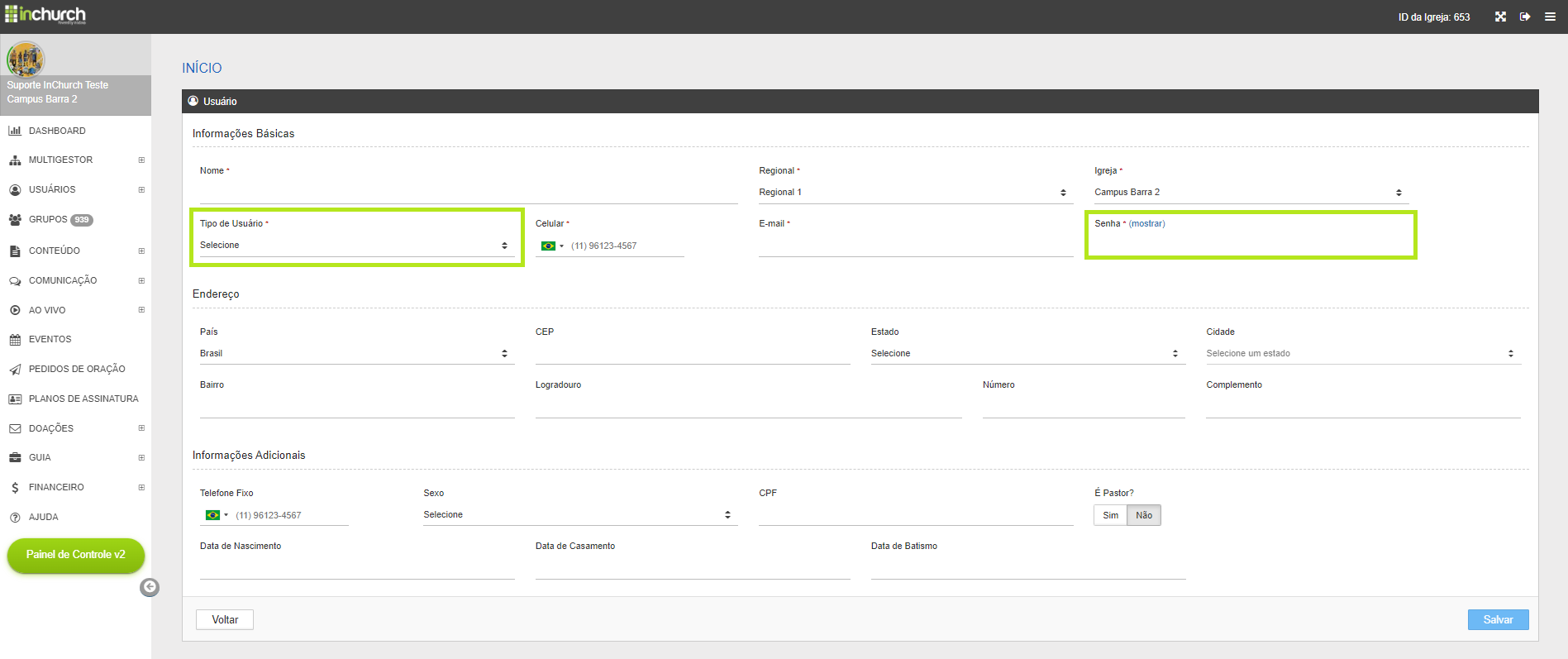Expand the Multigestor submenu plus

tap(141, 160)
